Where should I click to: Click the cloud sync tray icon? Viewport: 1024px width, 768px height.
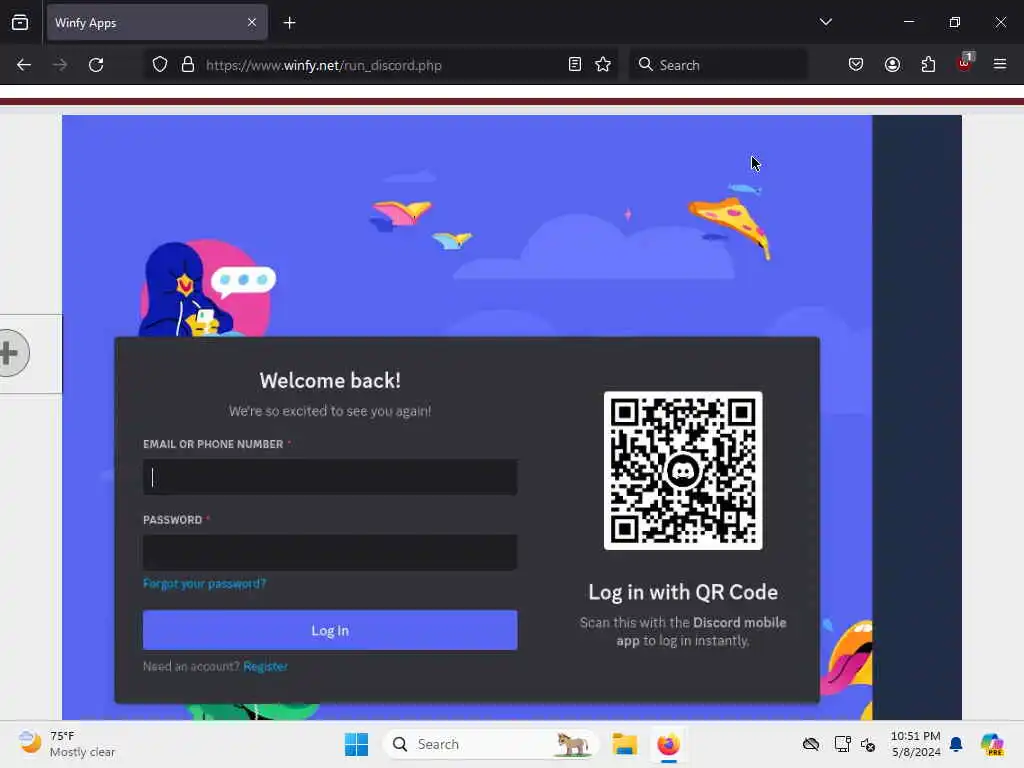[810, 744]
